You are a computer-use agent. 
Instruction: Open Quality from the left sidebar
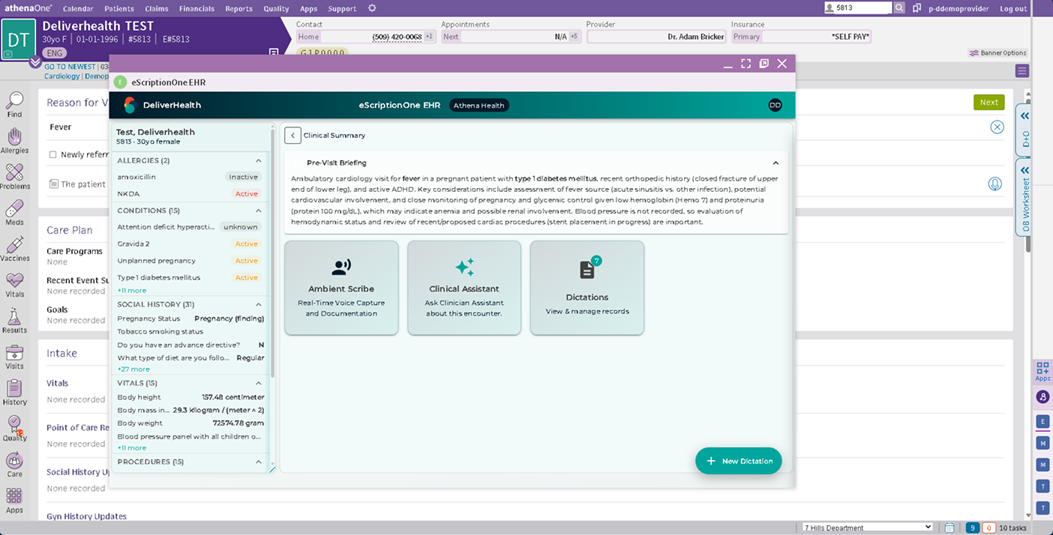point(15,428)
